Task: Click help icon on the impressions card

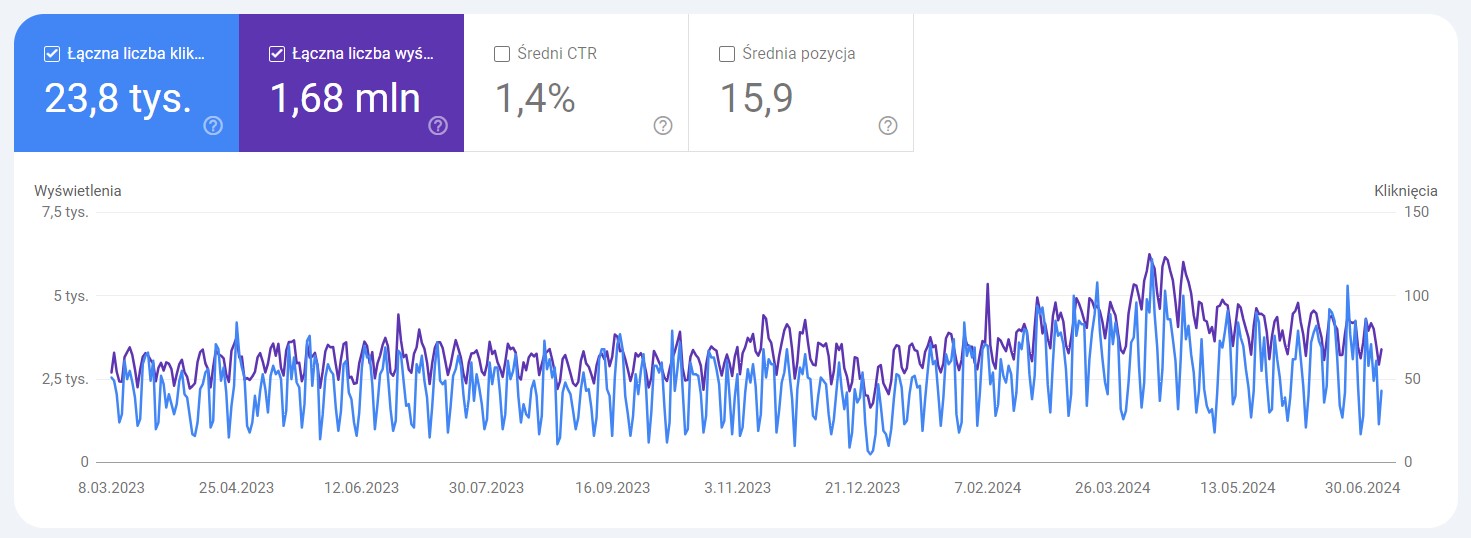Action: point(438,126)
